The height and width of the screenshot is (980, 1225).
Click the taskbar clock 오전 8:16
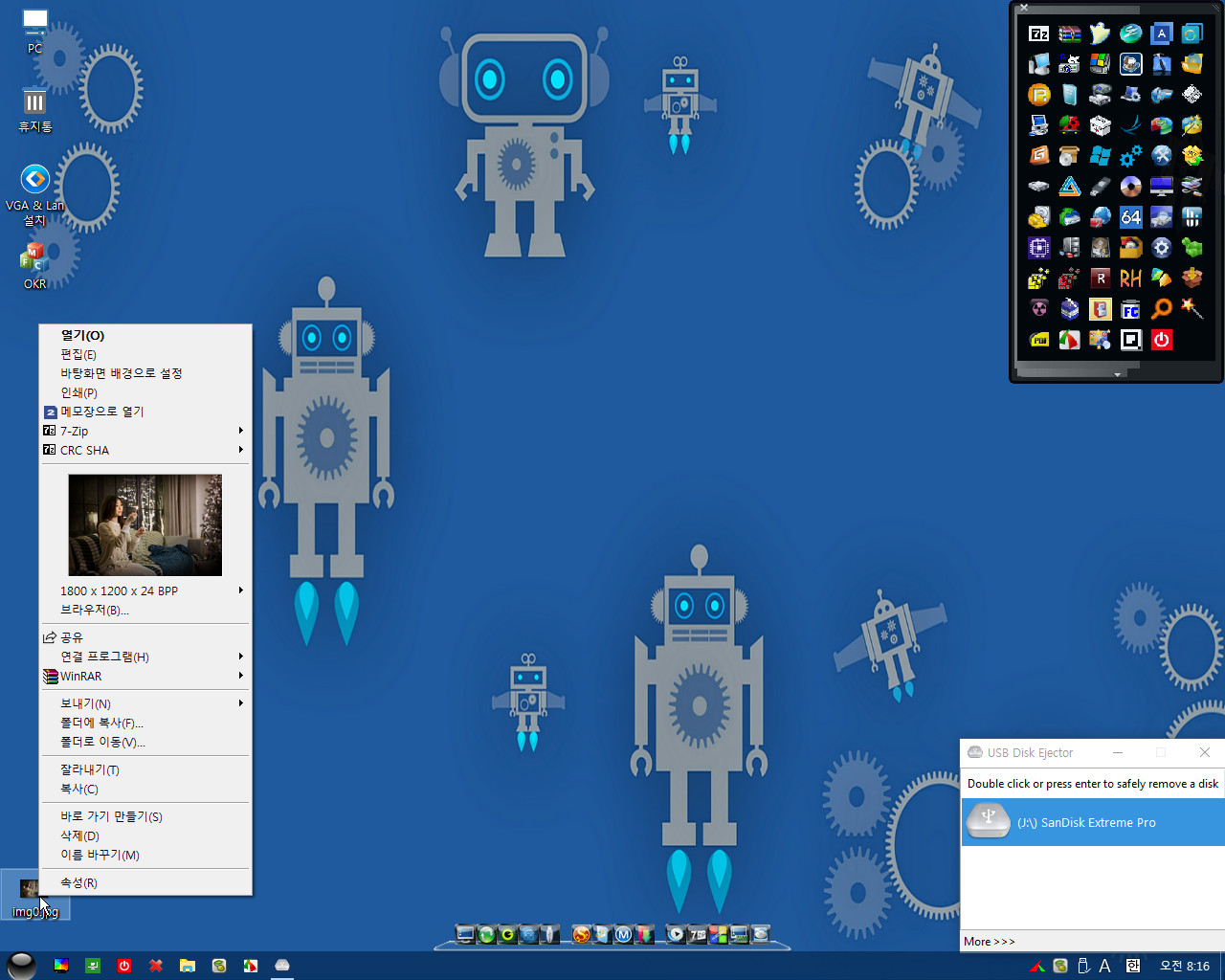(x=1185, y=966)
